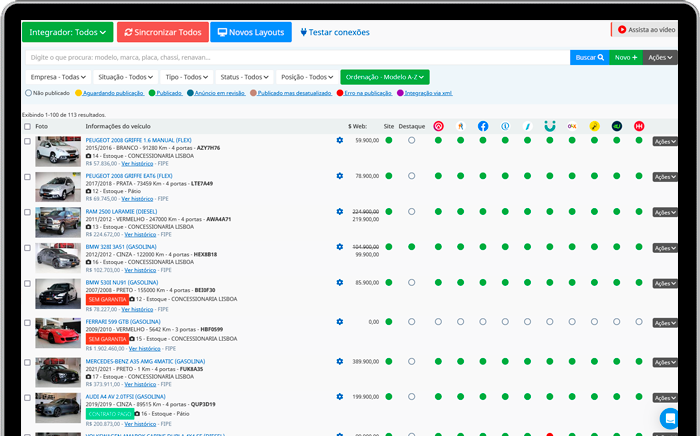Screen dimensions: 700x436
Task: Open the Empresa - Todas filter dropdown
Action: point(58,77)
